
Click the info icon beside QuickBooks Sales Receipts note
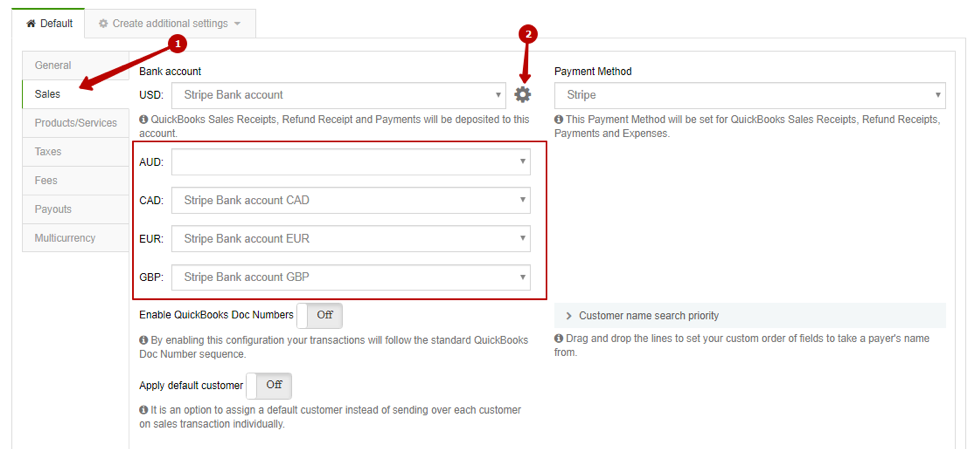pyautogui.click(x=143, y=119)
